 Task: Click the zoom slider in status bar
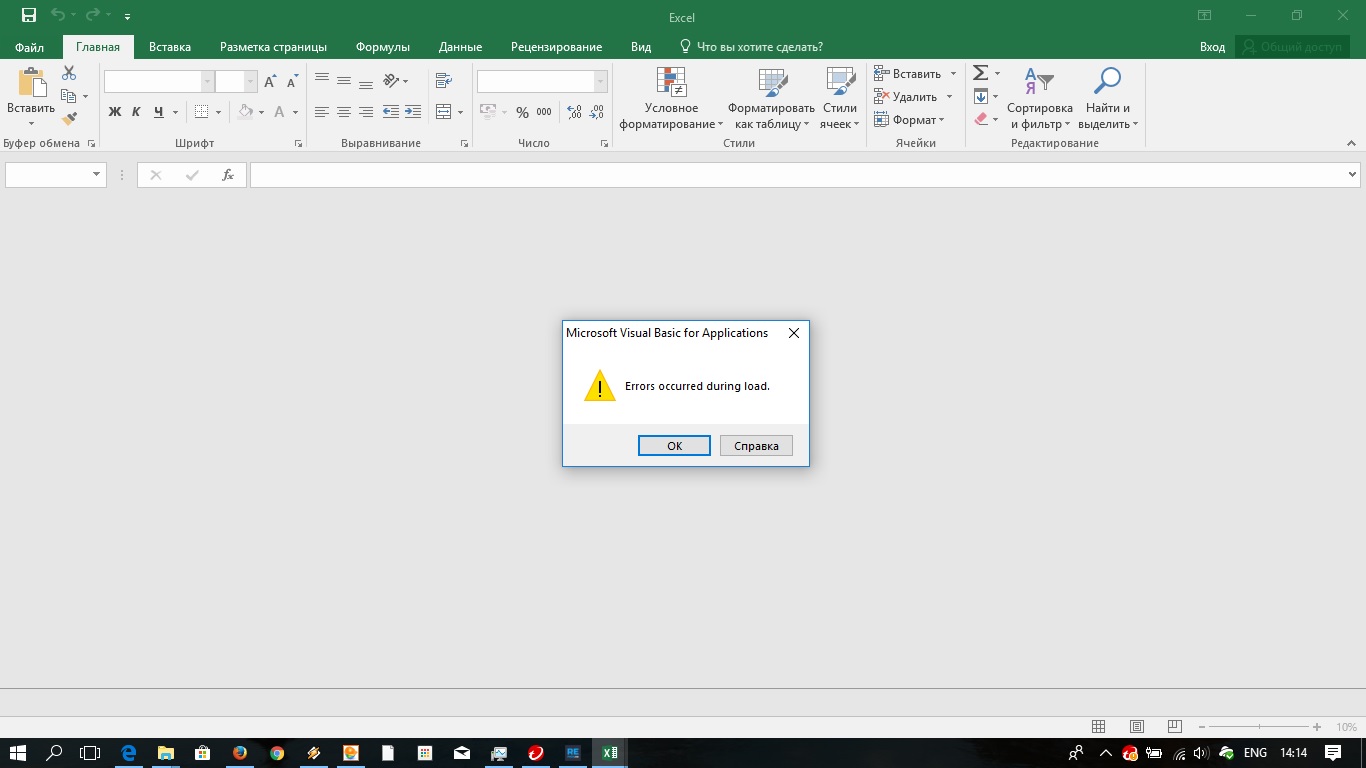[1260, 727]
